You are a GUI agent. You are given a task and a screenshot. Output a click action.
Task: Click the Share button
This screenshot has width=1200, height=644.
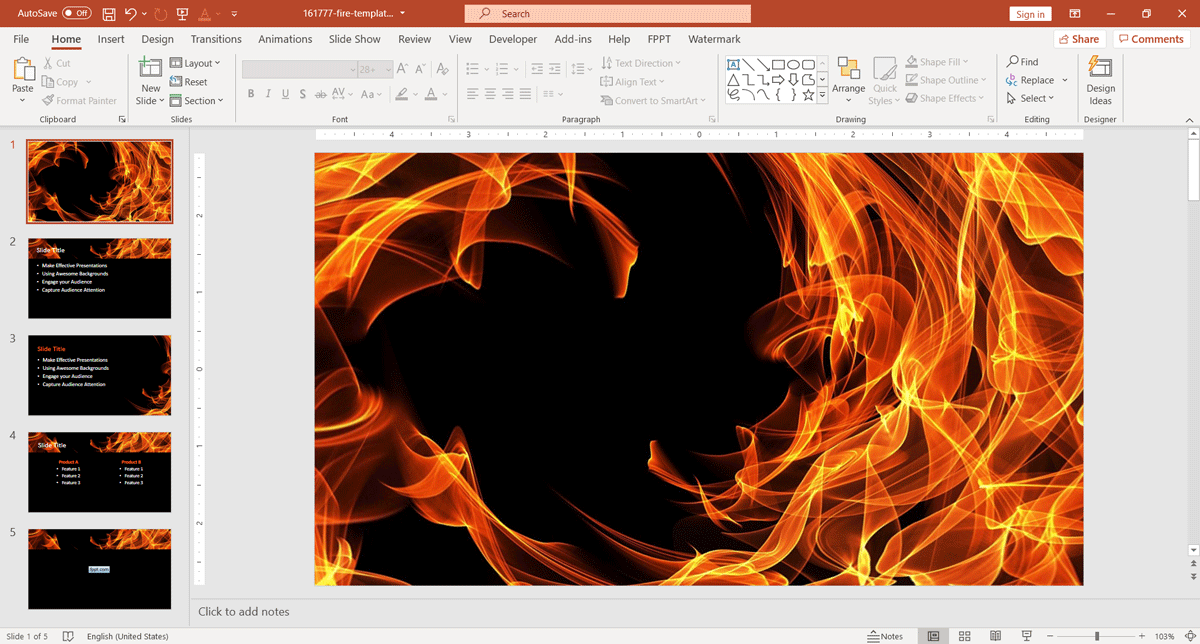pyautogui.click(x=1077, y=39)
